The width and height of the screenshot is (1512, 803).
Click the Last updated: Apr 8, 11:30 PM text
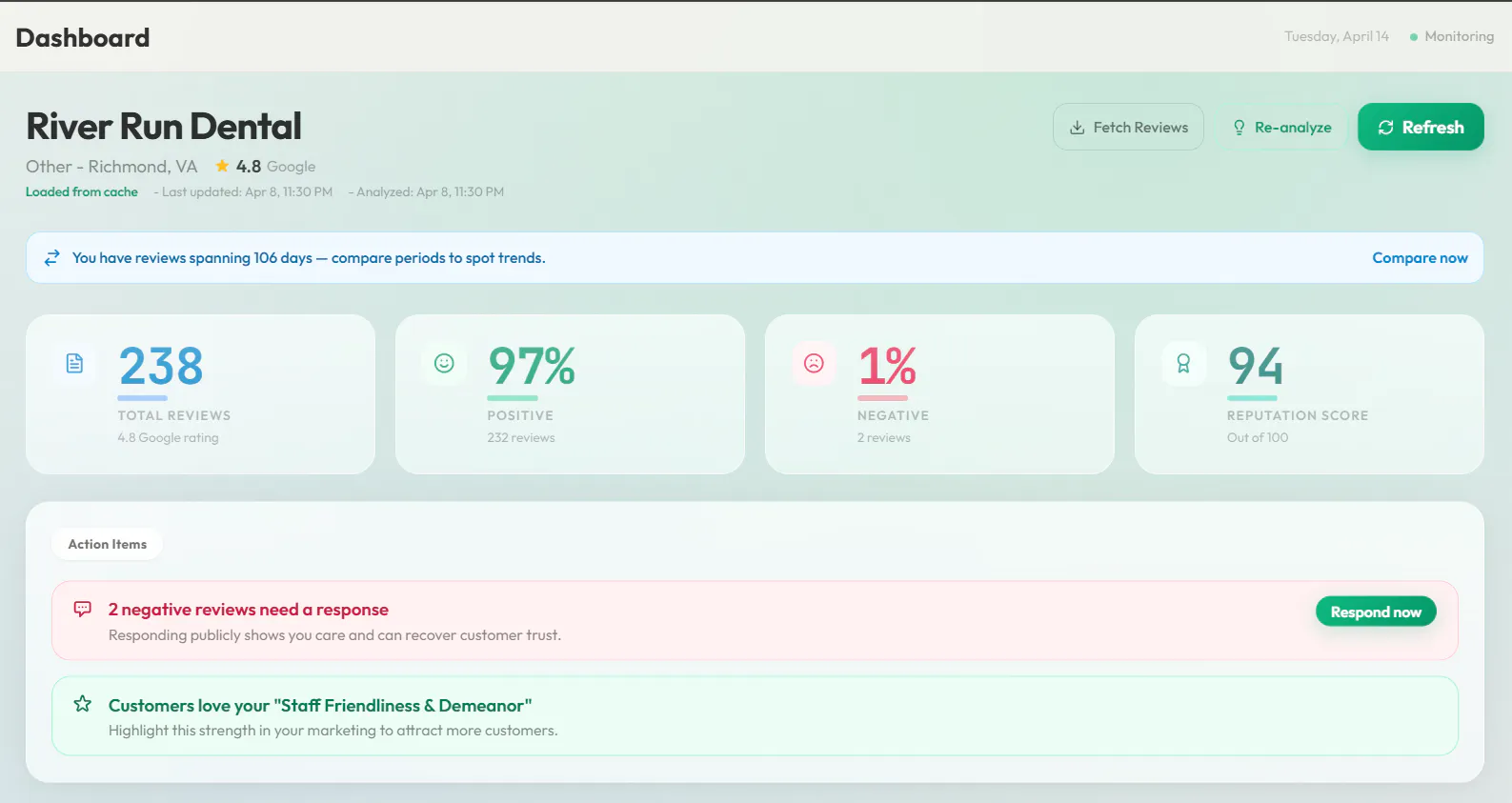tap(247, 191)
